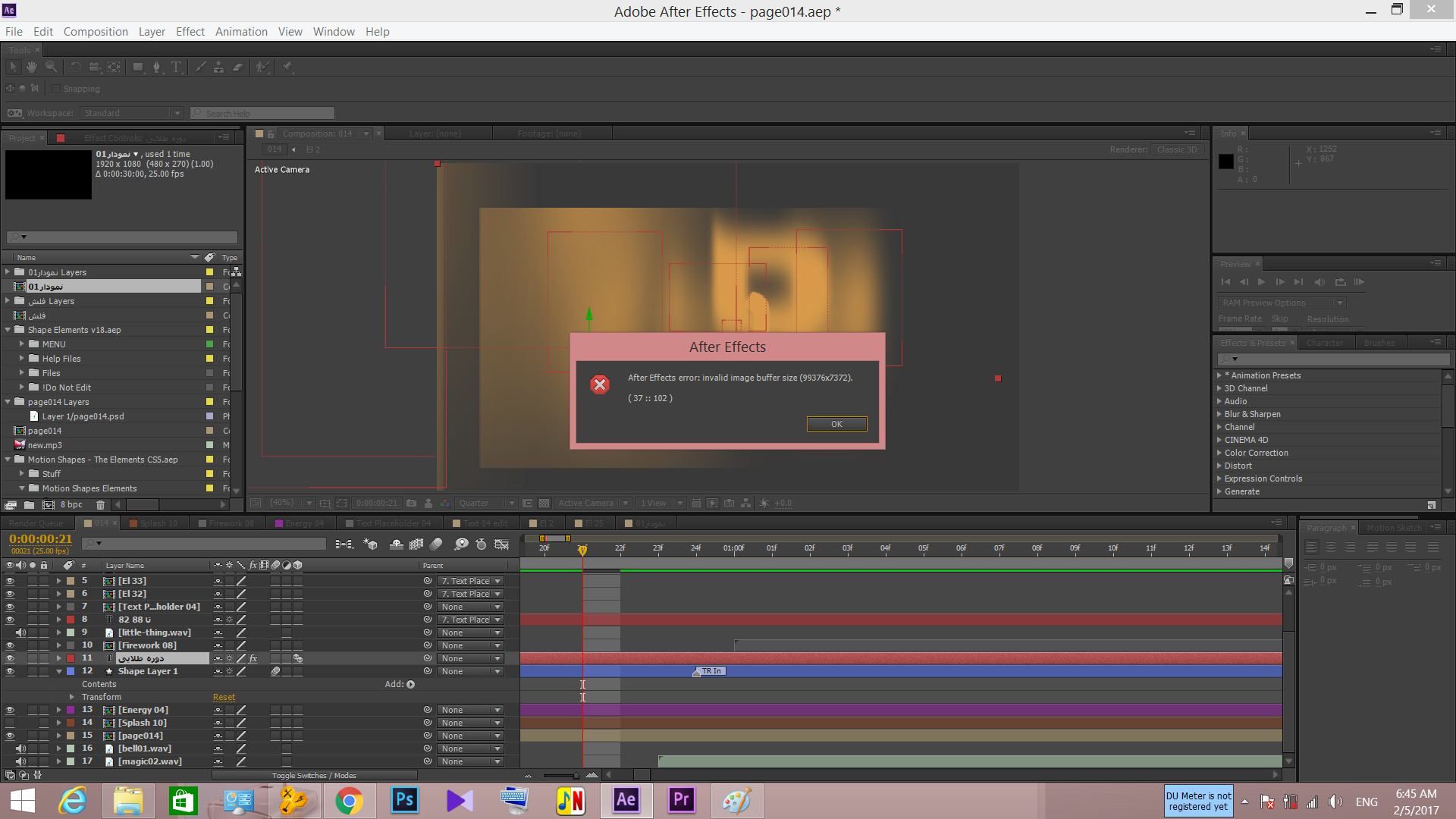Select the Roto Brush tool
The width and height of the screenshot is (1456, 819).
point(262,67)
